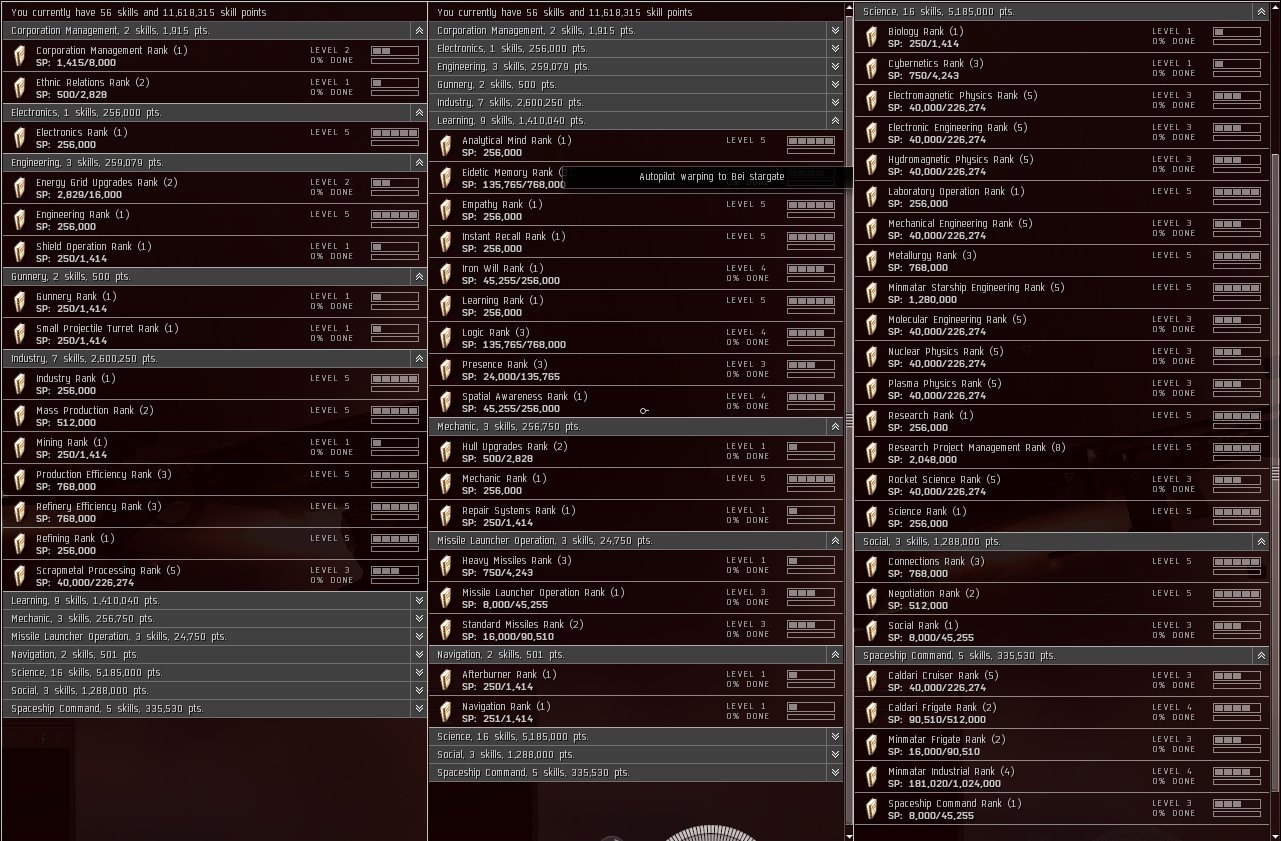
Task: Click the Mass Production skill book icon
Action: 19,416
